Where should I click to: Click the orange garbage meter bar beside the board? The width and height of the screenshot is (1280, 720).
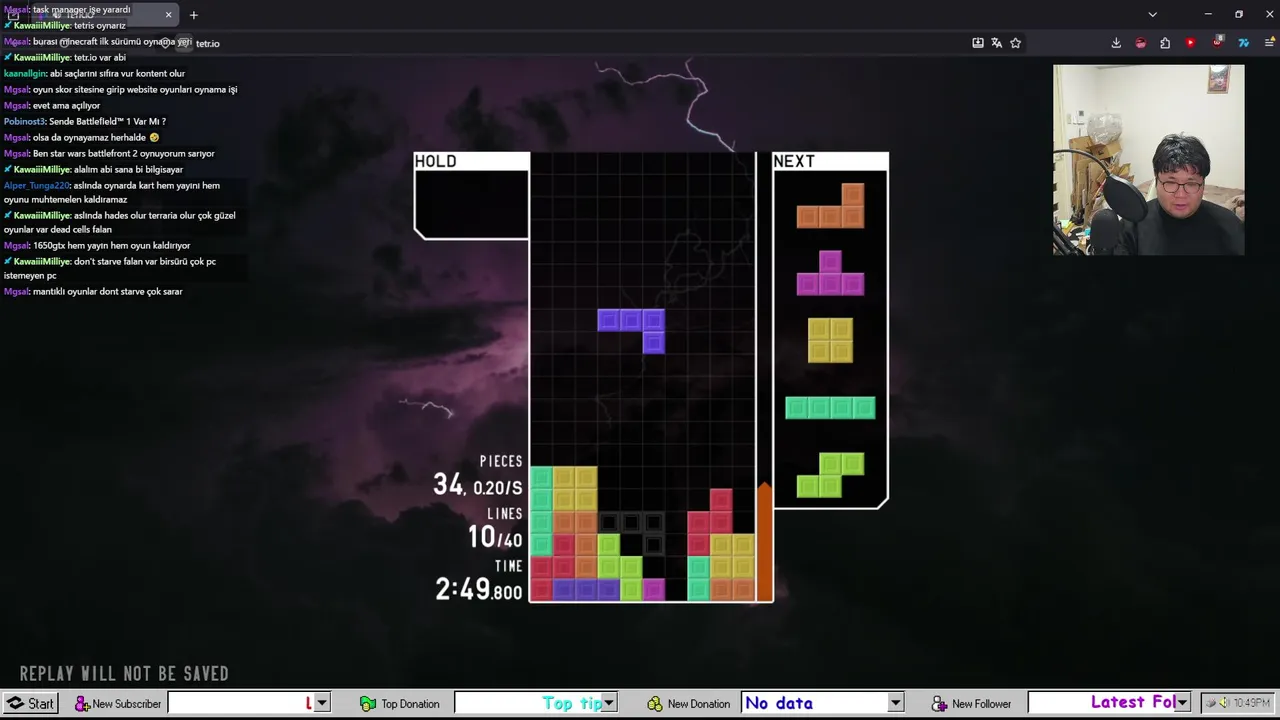click(x=764, y=542)
